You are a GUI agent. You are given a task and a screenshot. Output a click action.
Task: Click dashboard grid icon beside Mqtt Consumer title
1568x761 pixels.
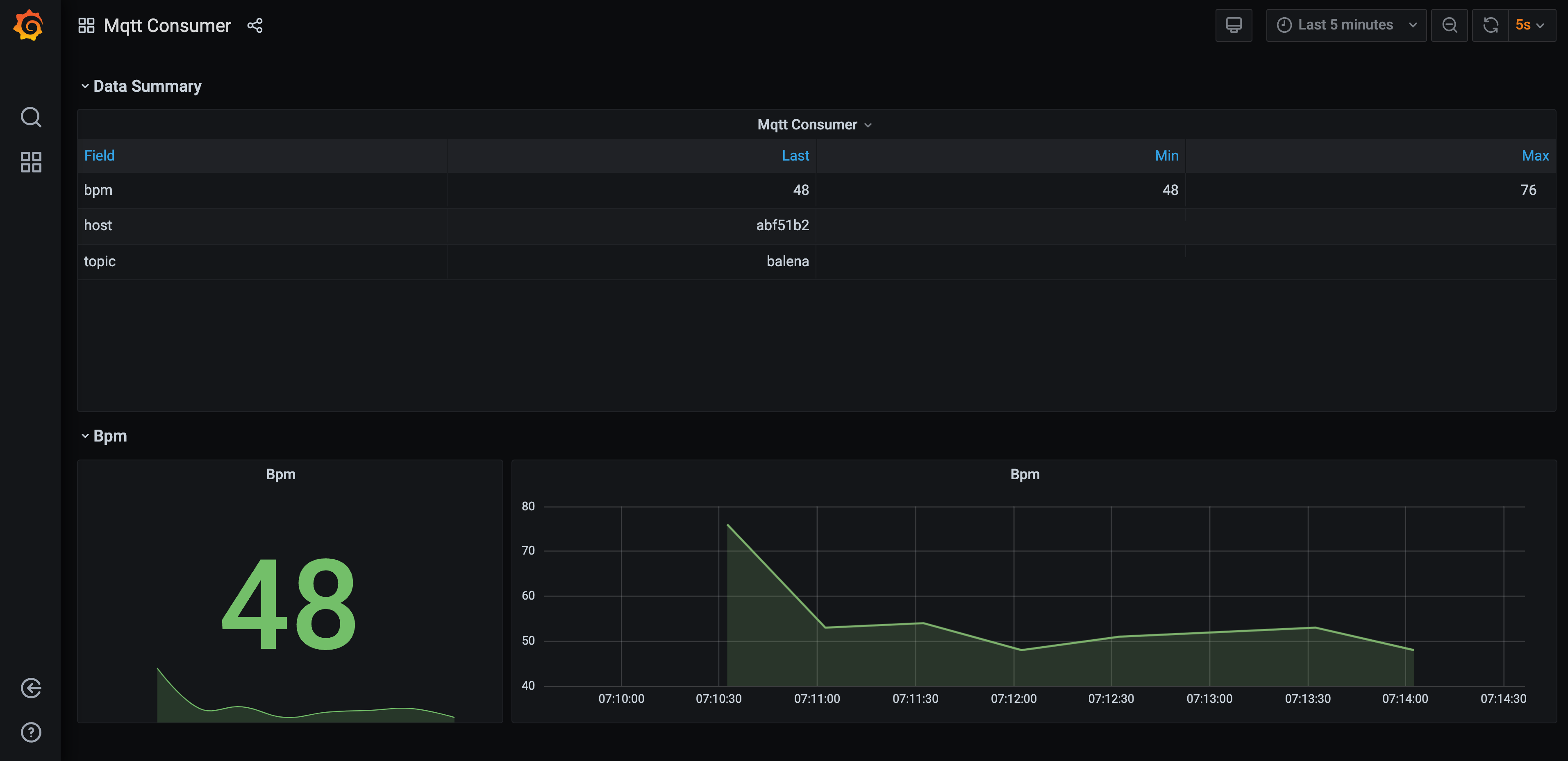86,25
